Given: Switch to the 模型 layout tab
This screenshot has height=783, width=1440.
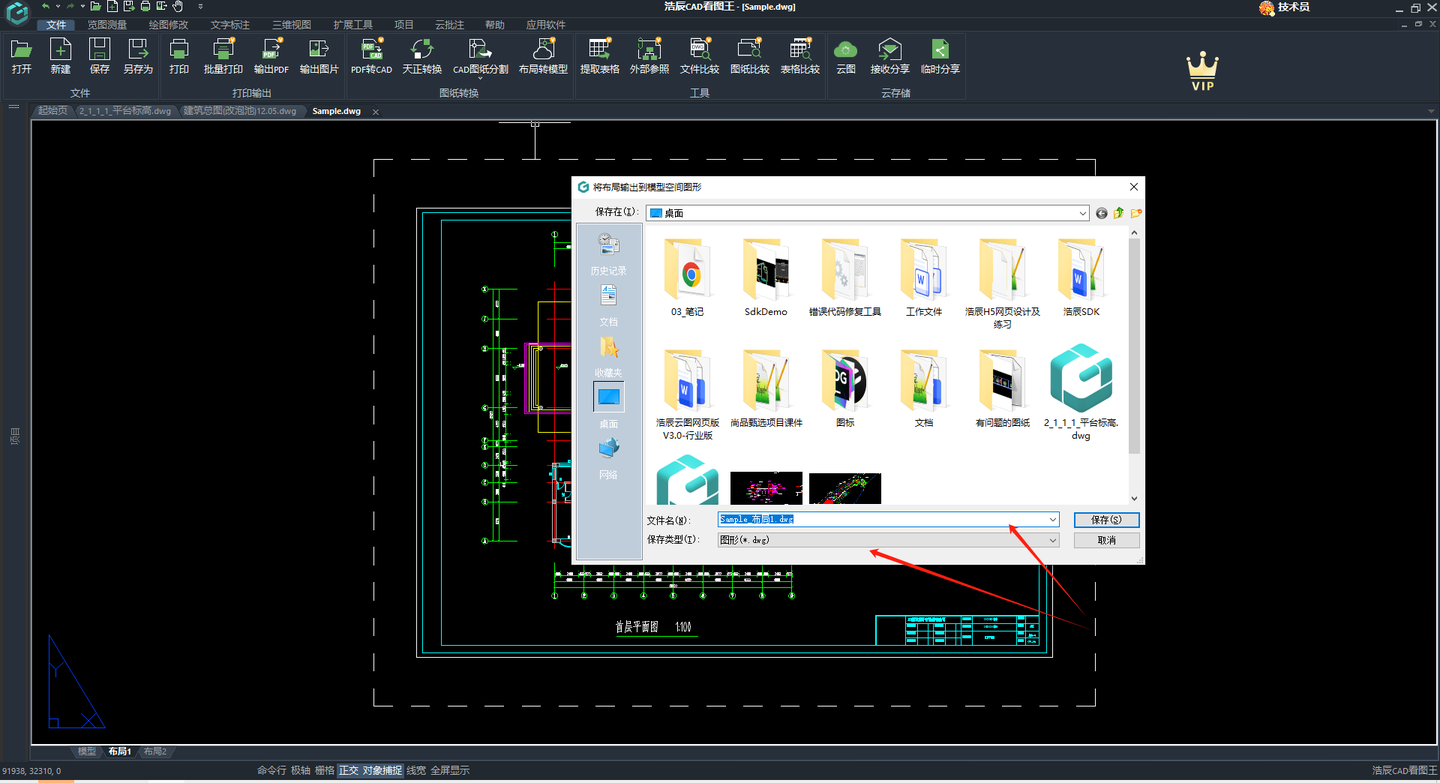Looking at the screenshot, I should (x=87, y=751).
